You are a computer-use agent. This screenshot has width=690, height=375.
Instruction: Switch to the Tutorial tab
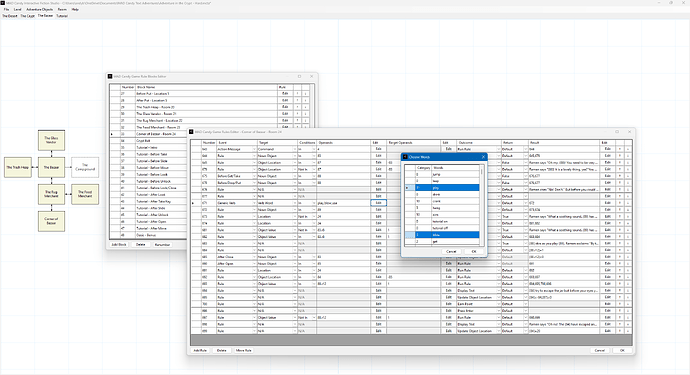62,16
